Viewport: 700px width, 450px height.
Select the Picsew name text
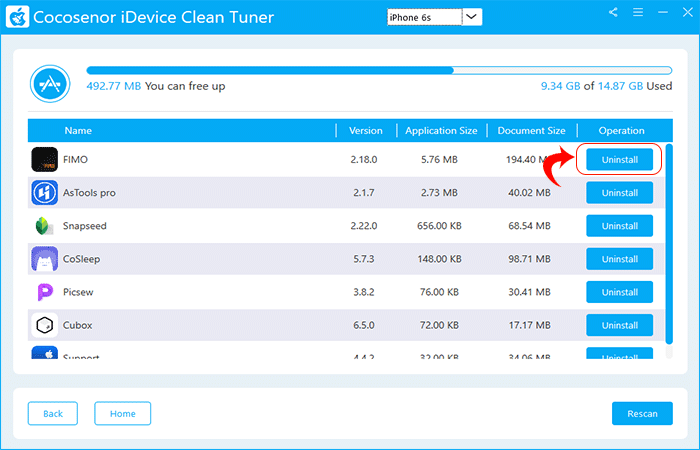tap(78, 292)
